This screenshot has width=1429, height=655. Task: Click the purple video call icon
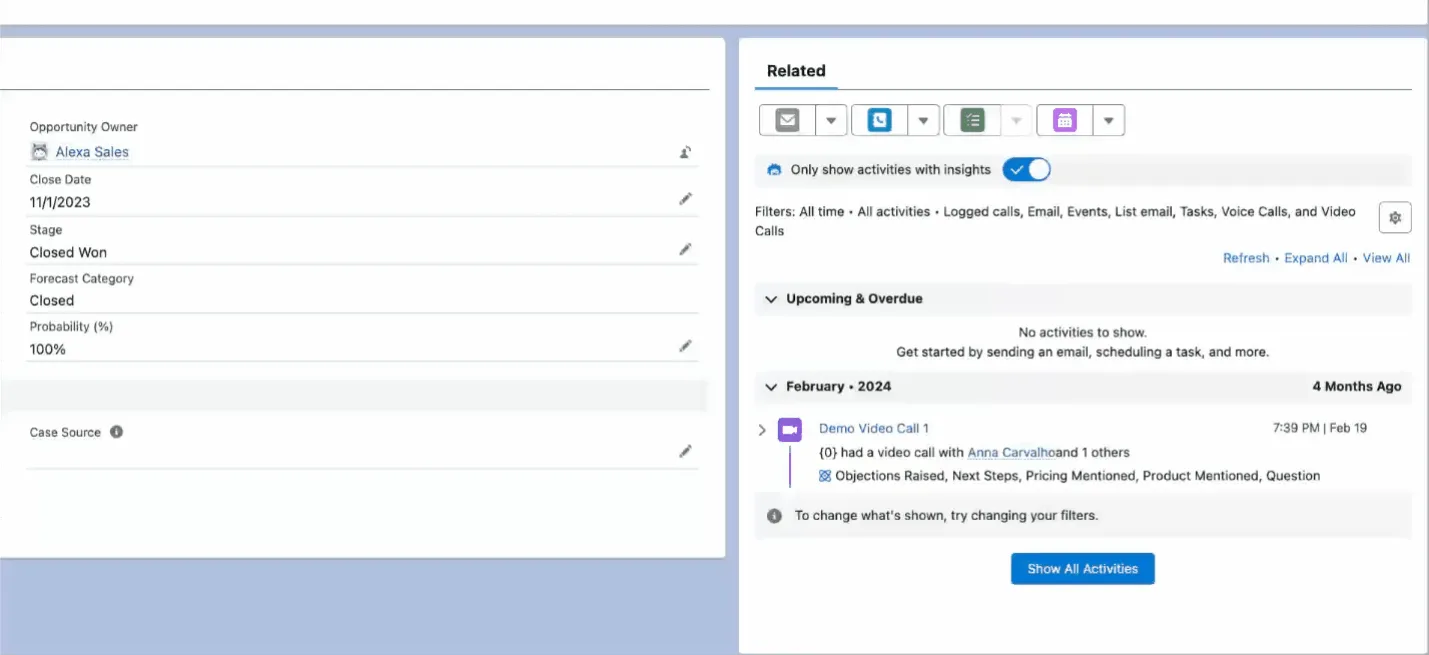click(x=790, y=429)
